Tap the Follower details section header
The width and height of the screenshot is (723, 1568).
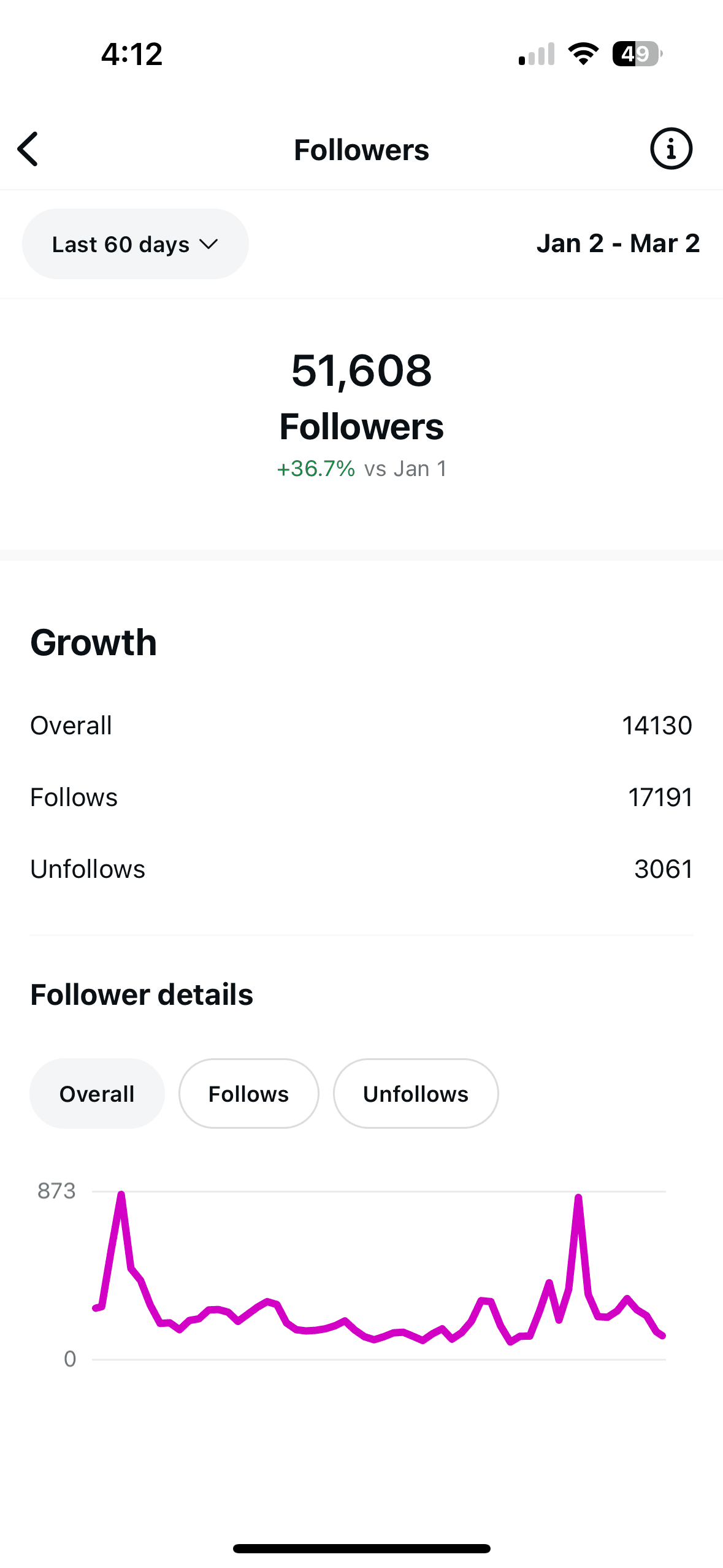pyautogui.click(x=141, y=994)
